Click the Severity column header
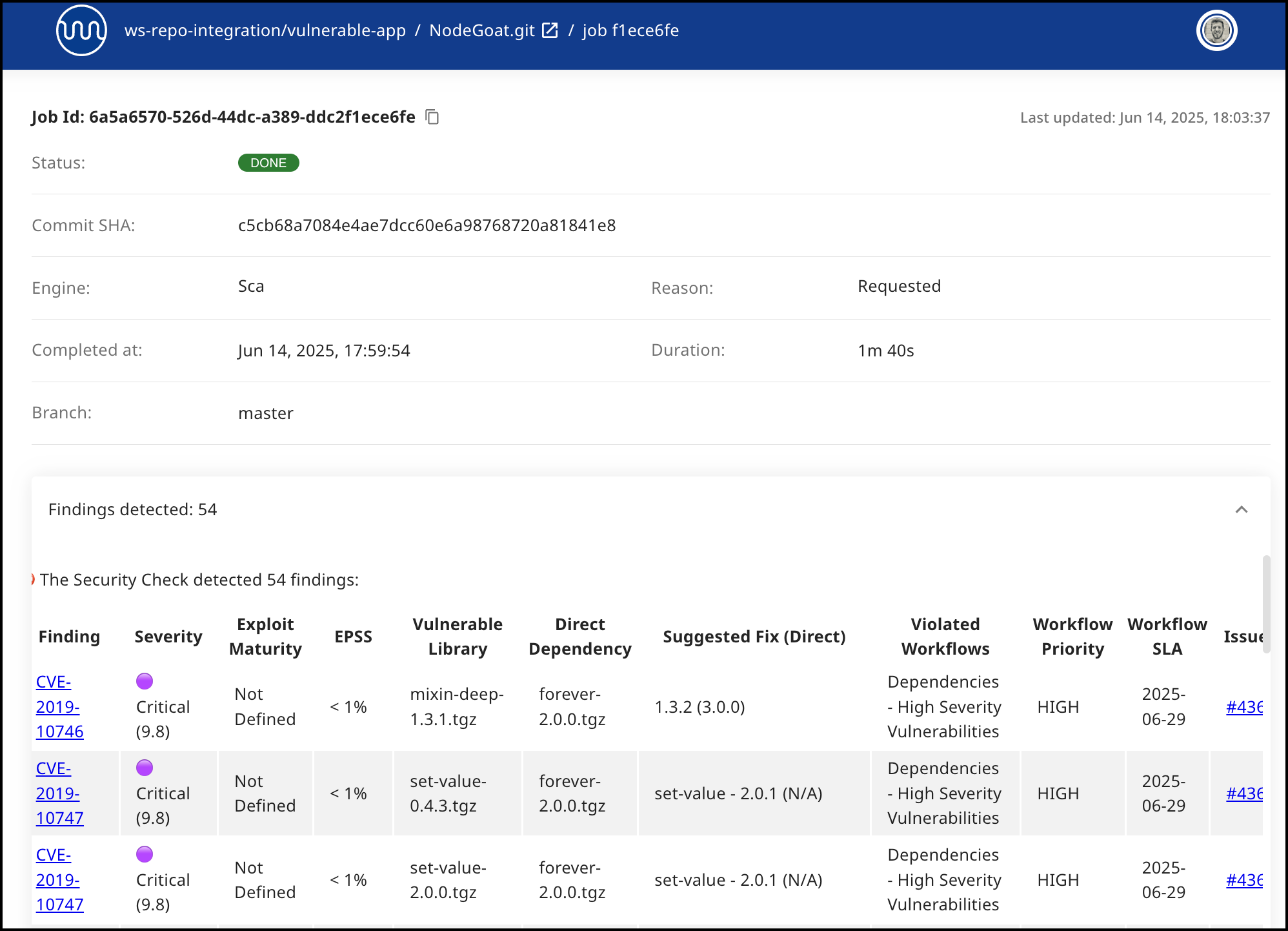The width and height of the screenshot is (1288, 931). [x=168, y=636]
